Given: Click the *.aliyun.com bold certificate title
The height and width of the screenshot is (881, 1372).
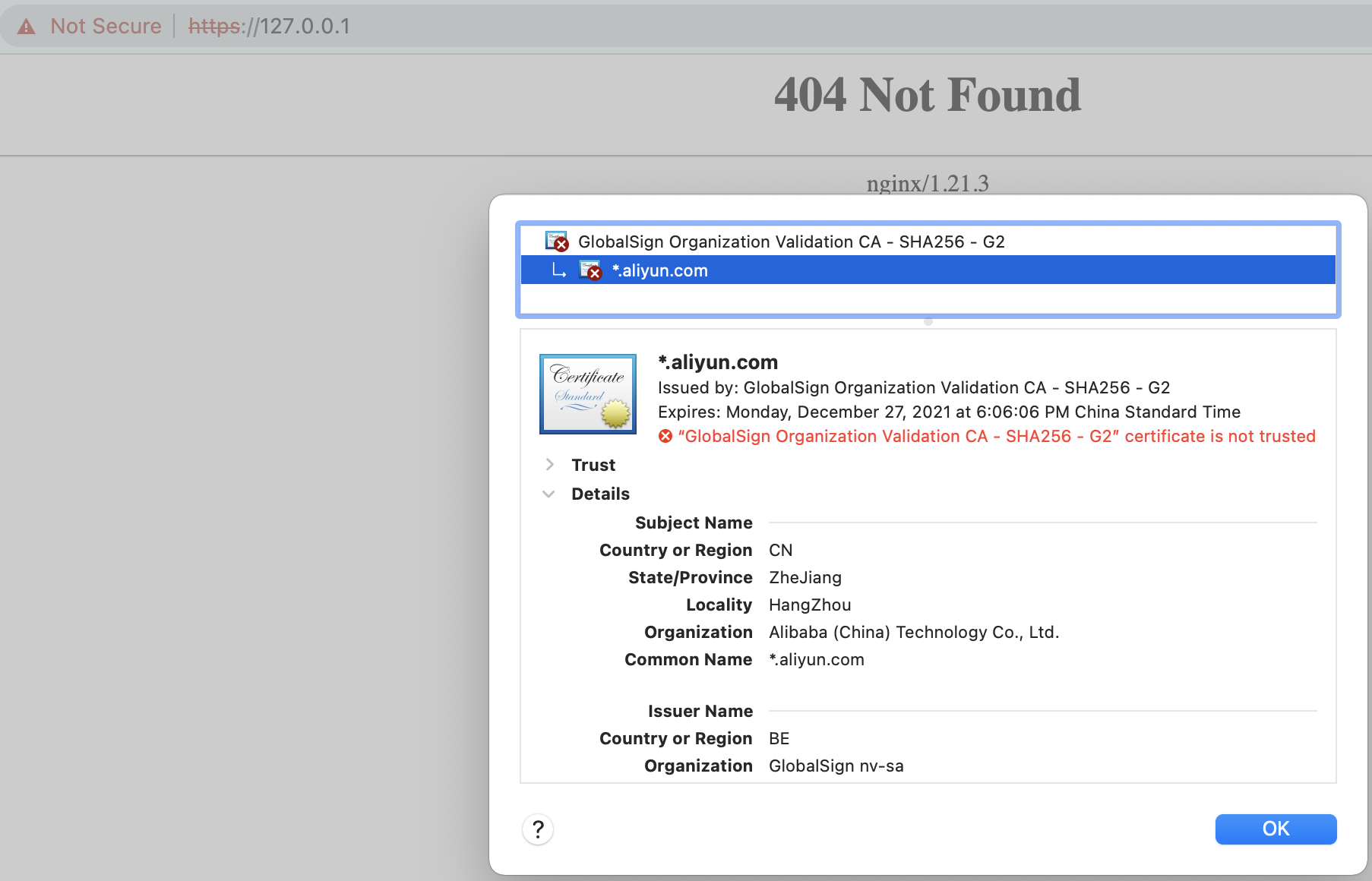Looking at the screenshot, I should 718,362.
